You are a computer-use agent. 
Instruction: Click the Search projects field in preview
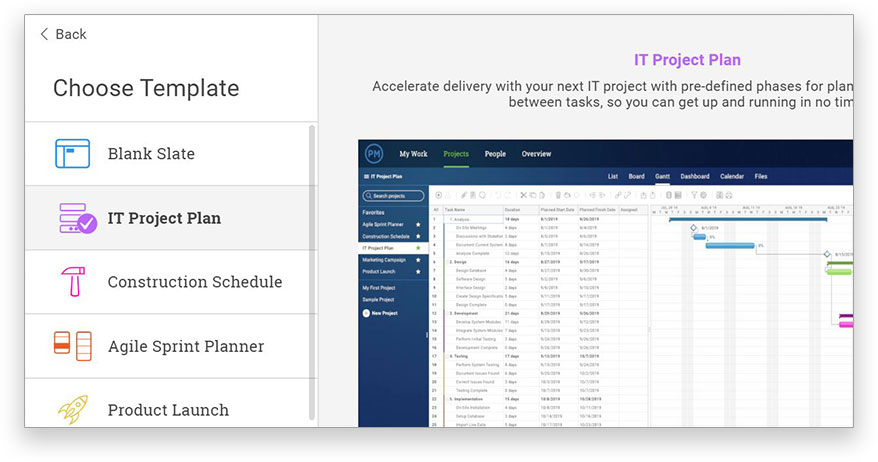point(393,195)
